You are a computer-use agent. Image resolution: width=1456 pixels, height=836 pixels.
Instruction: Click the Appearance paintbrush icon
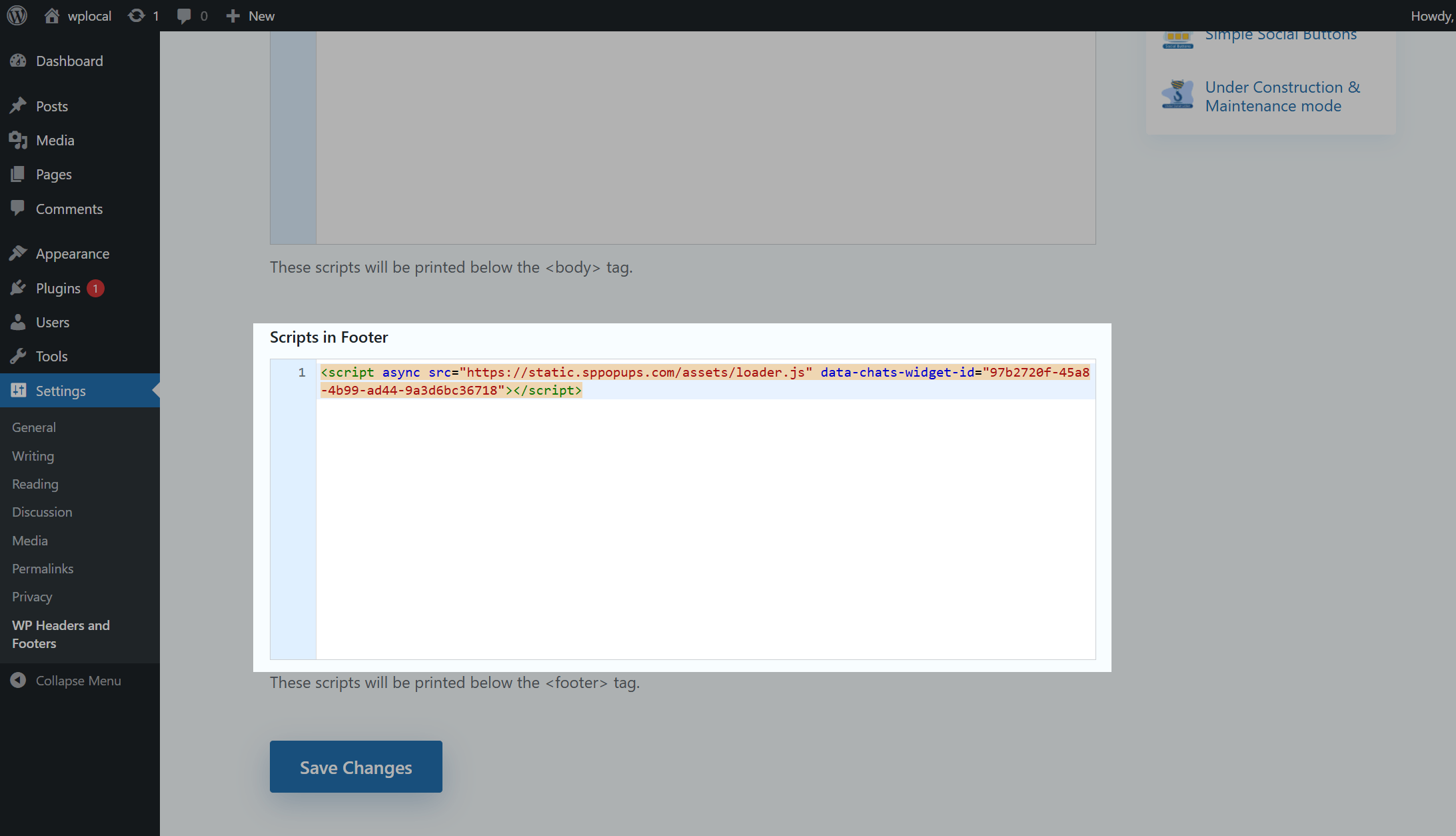pos(18,253)
